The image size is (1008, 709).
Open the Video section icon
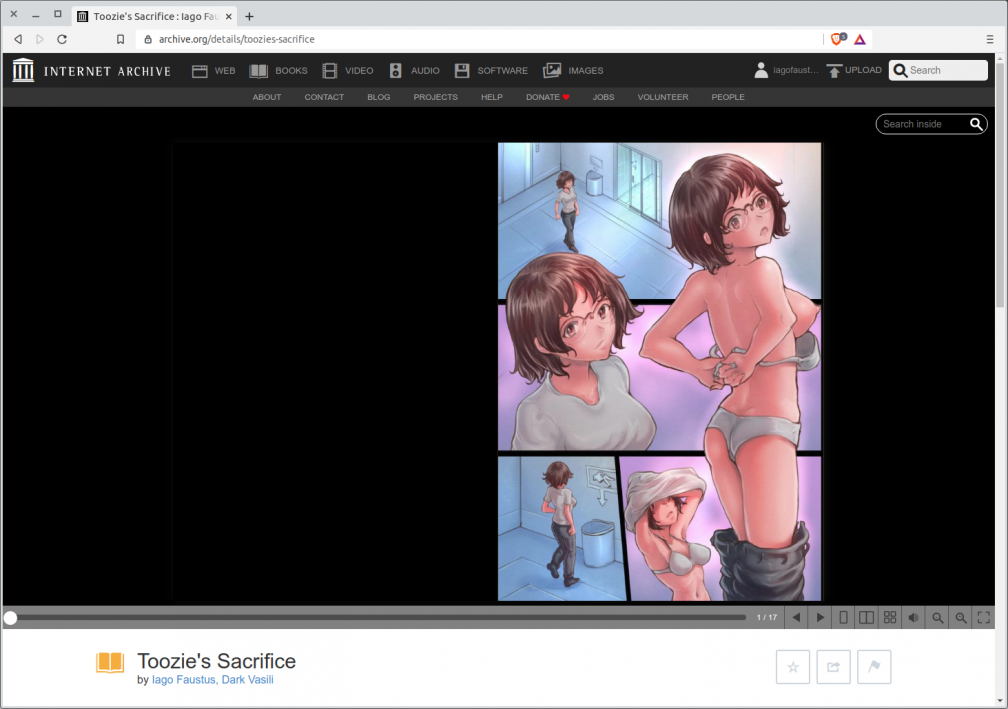tap(330, 71)
